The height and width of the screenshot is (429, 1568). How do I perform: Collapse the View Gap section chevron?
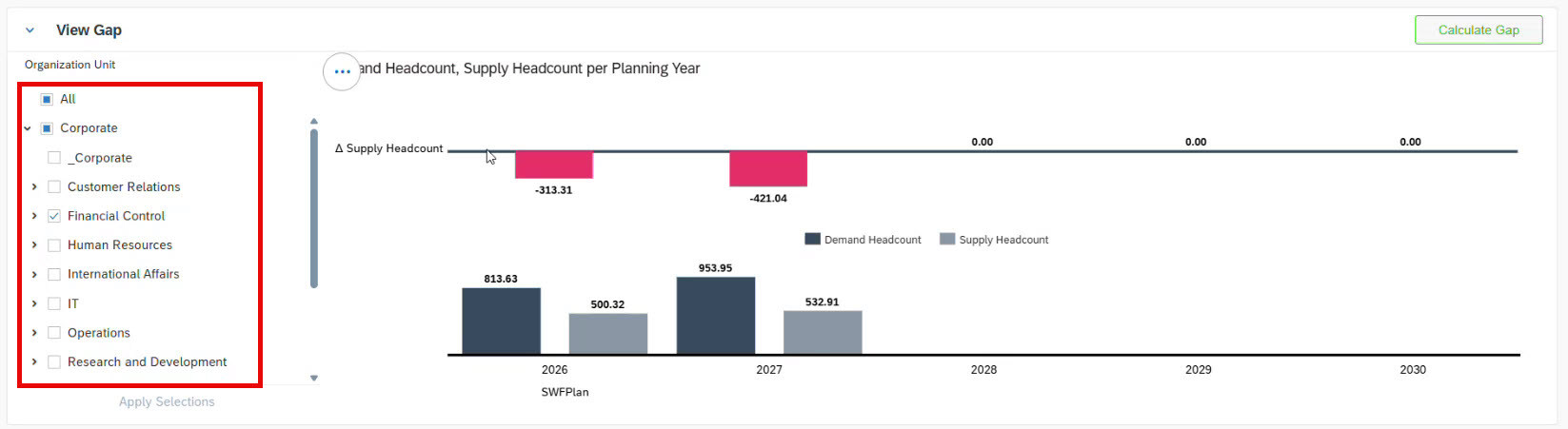30,30
